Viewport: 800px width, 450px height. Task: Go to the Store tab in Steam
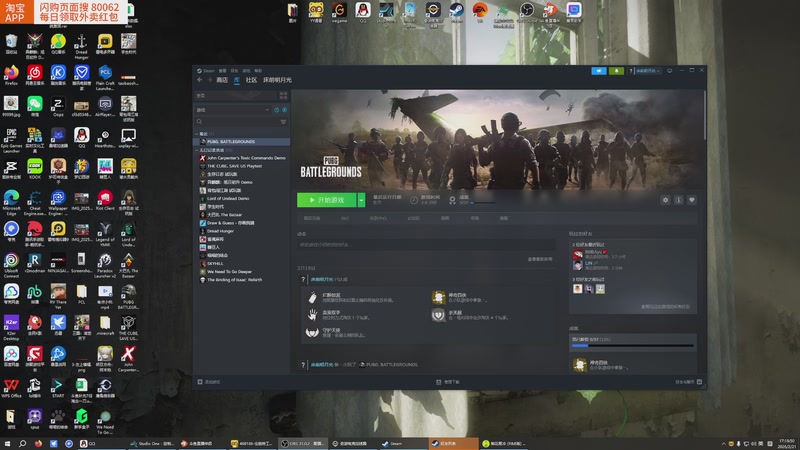click(x=222, y=80)
